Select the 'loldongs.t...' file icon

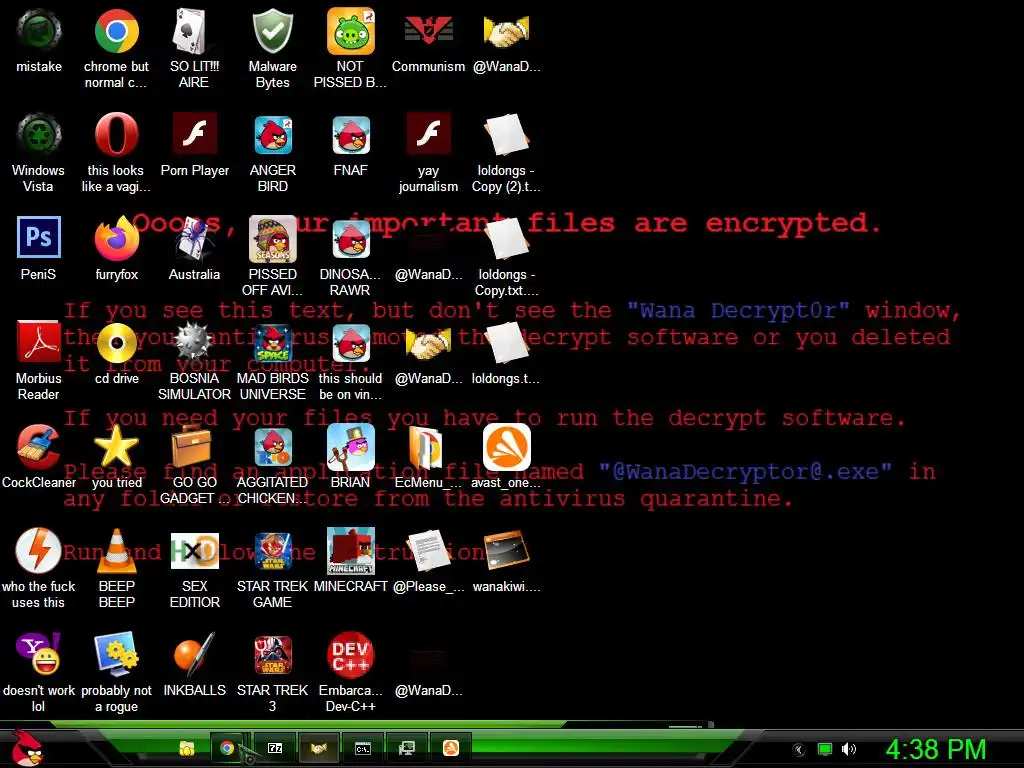coord(506,343)
